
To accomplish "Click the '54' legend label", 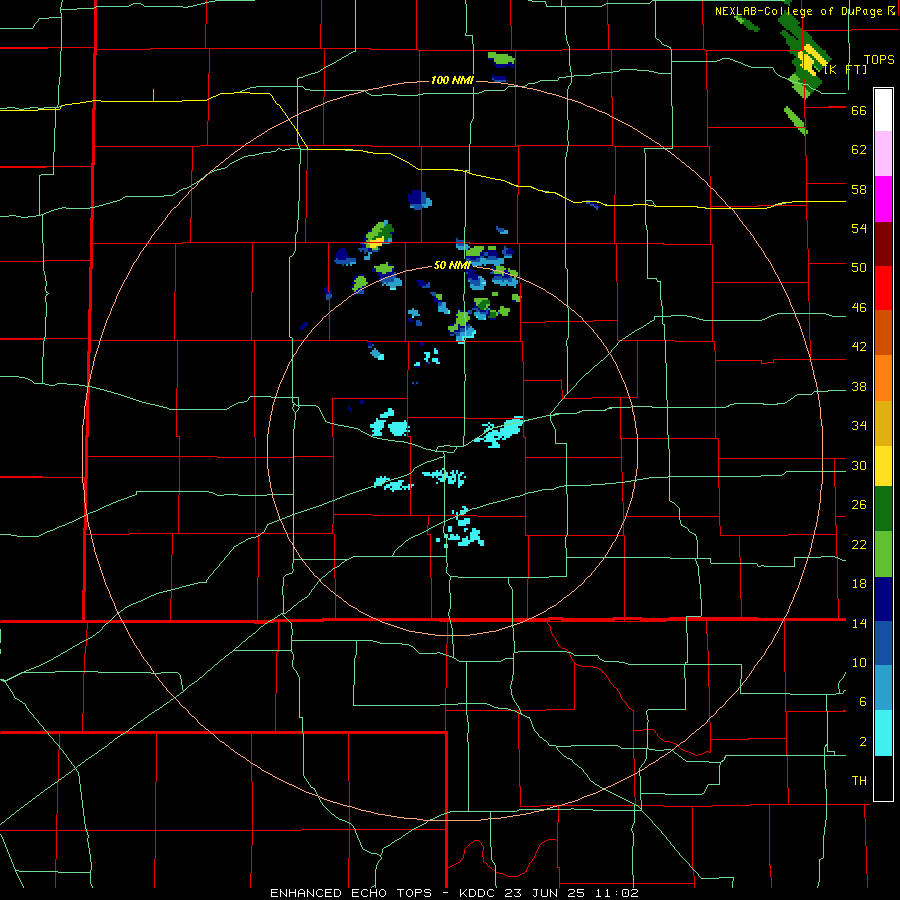I will click(859, 228).
